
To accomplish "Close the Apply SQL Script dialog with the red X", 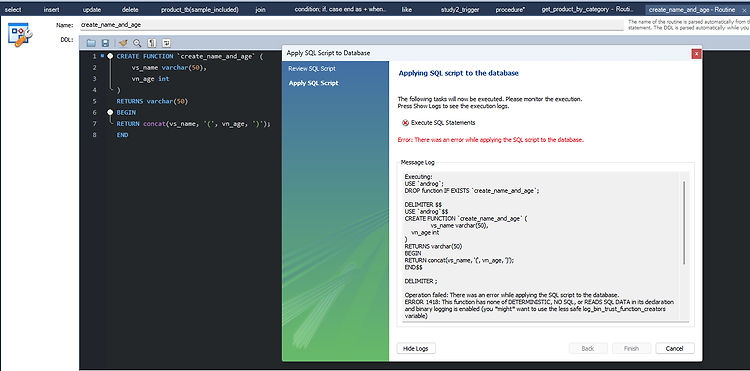I will [x=696, y=54].
